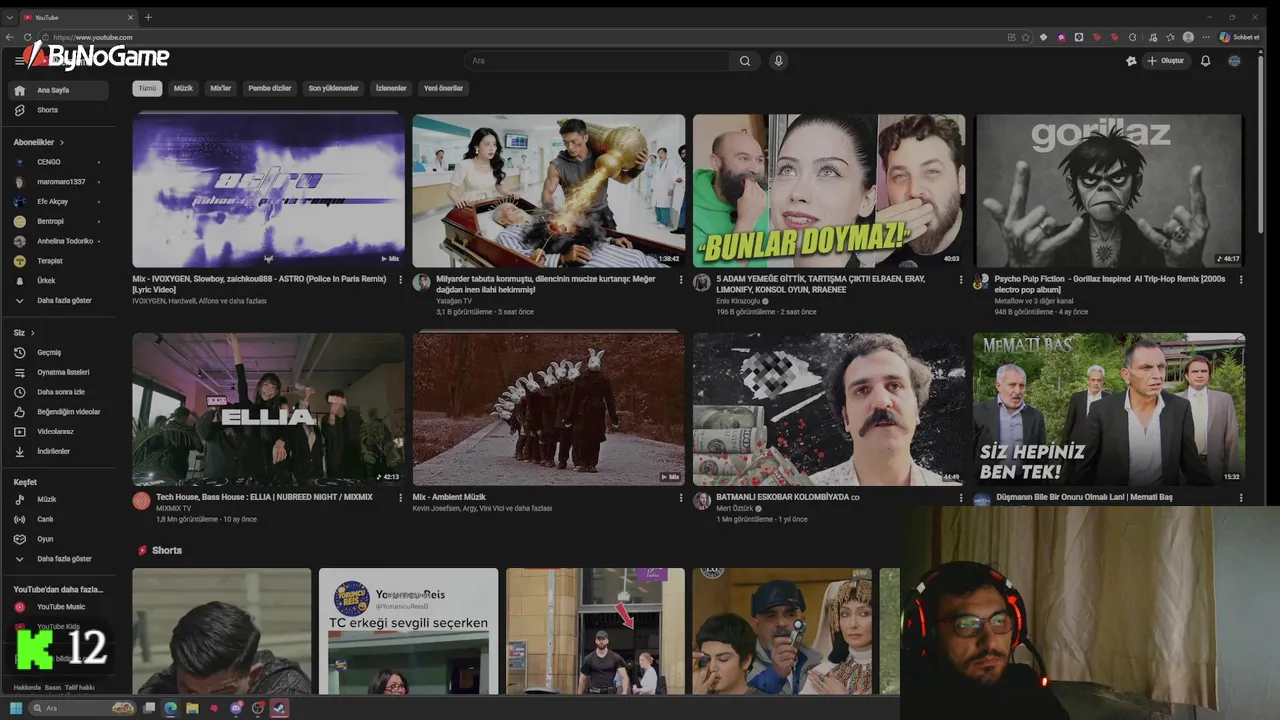1280x720 pixels.
Task: Open Steam from the taskbar
Action: [279, 708]
